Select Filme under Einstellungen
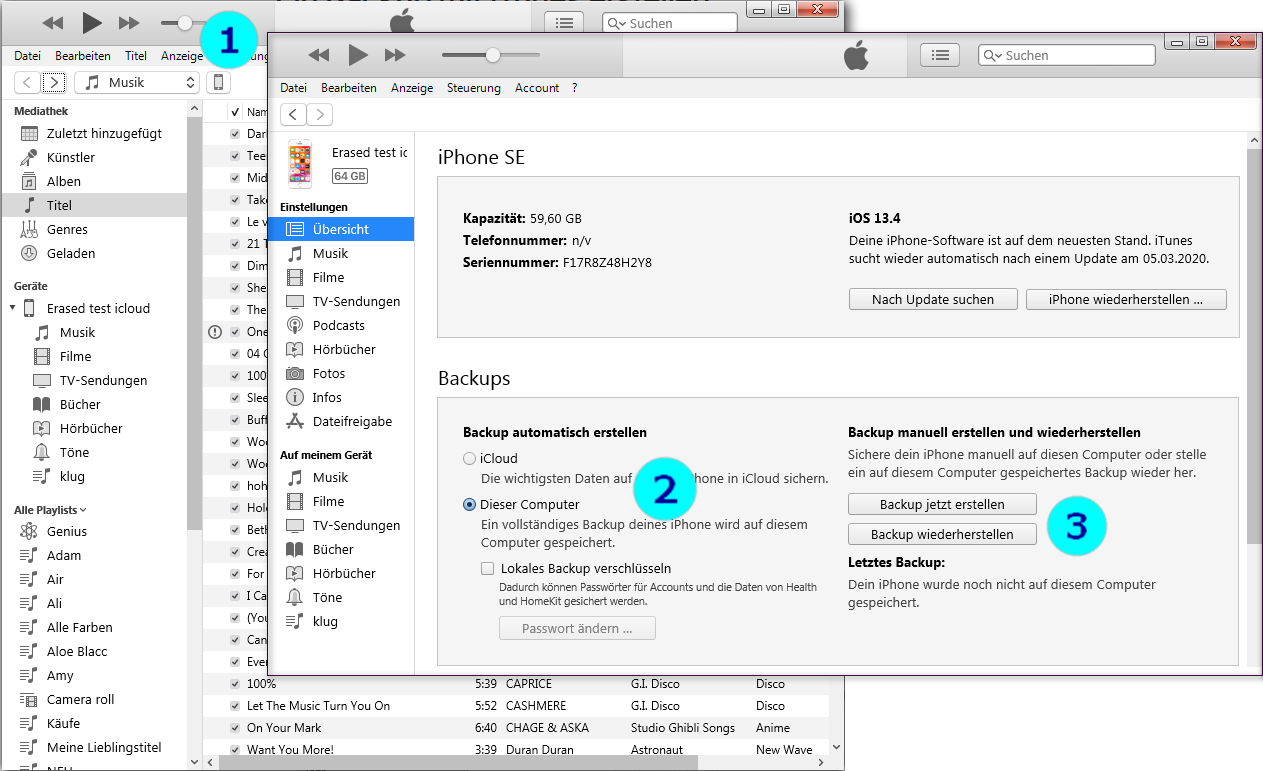 click(342, 277)
